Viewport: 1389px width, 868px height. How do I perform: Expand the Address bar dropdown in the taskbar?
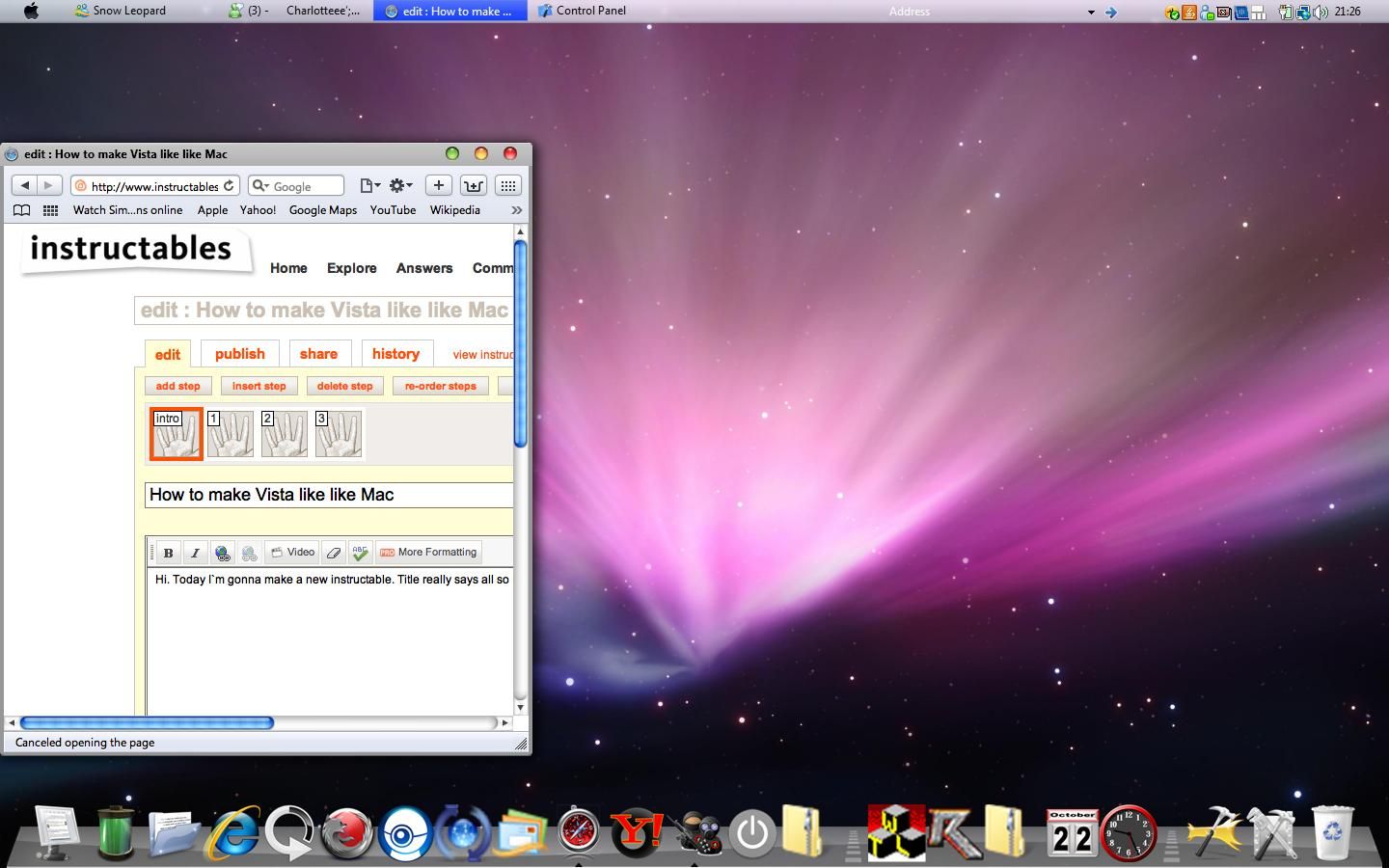point(1091,12)
